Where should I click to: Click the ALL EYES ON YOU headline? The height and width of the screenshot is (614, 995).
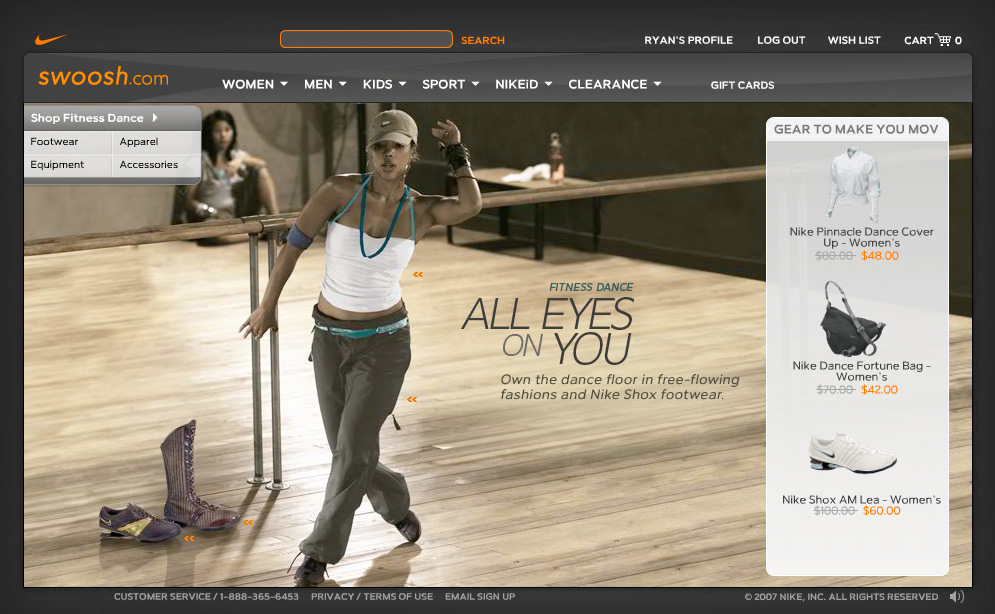point(547,330)
